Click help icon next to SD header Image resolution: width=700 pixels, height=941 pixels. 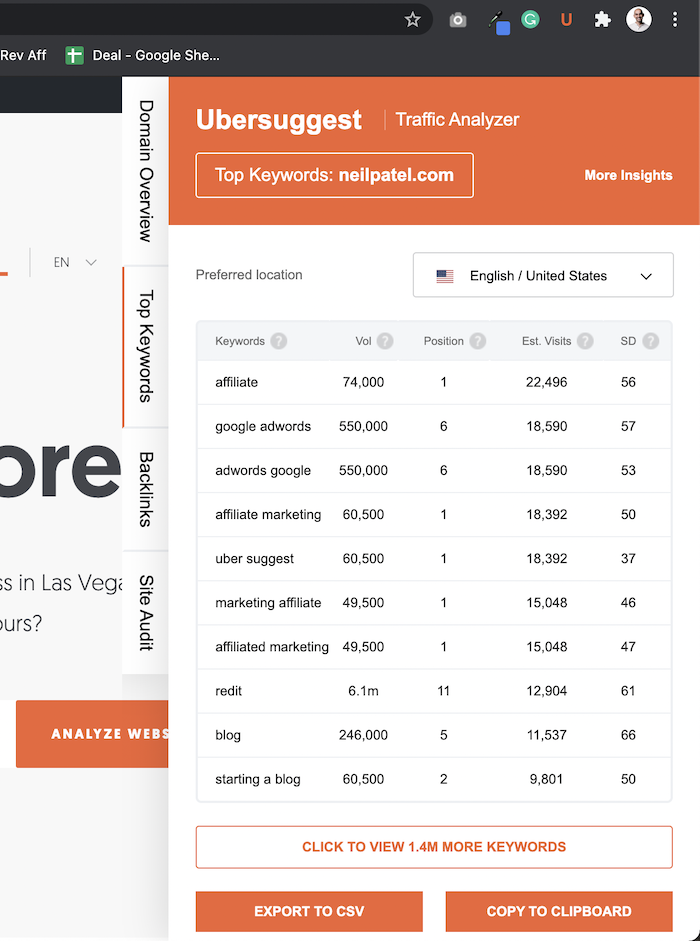click(651, 341)
